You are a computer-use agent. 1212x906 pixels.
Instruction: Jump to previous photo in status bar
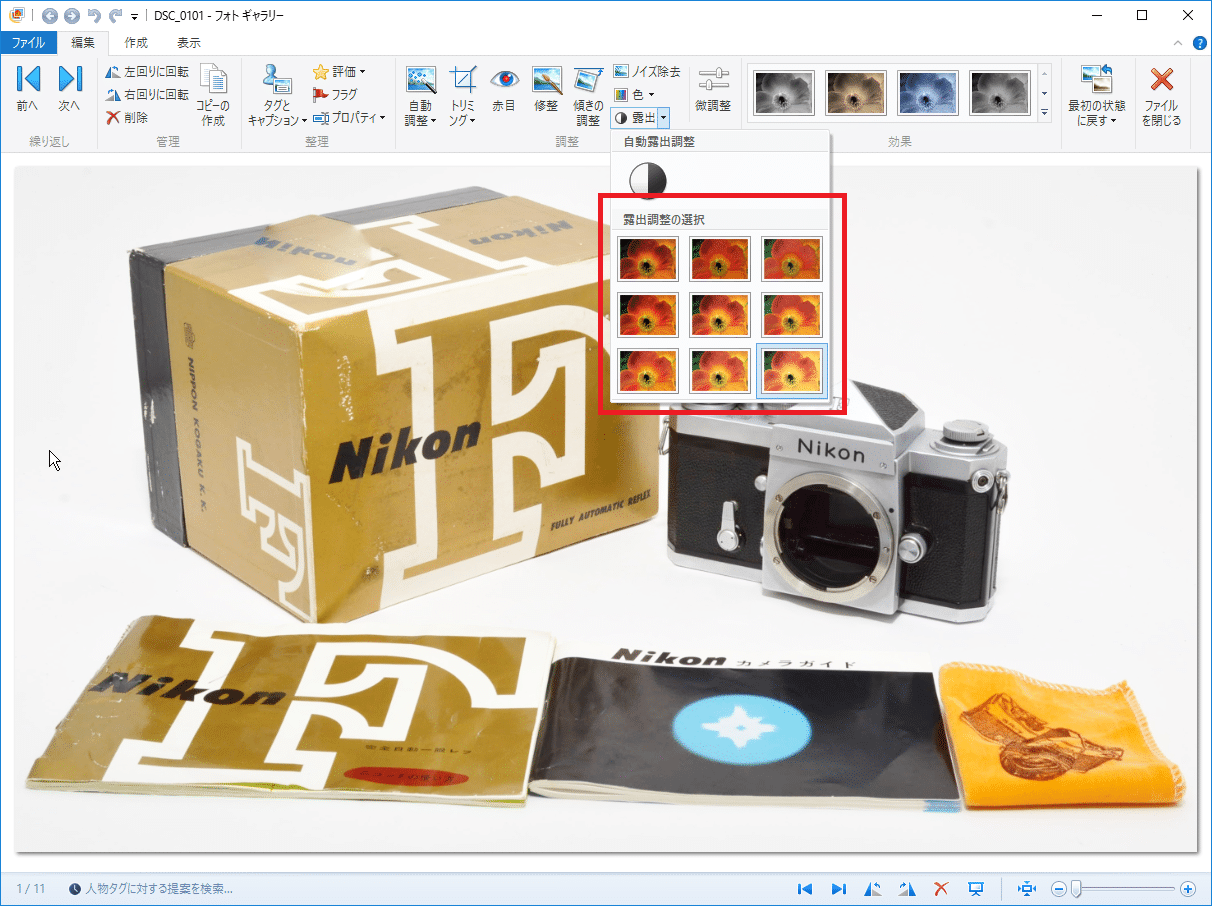pyautogui.click(x=804, y=888)
